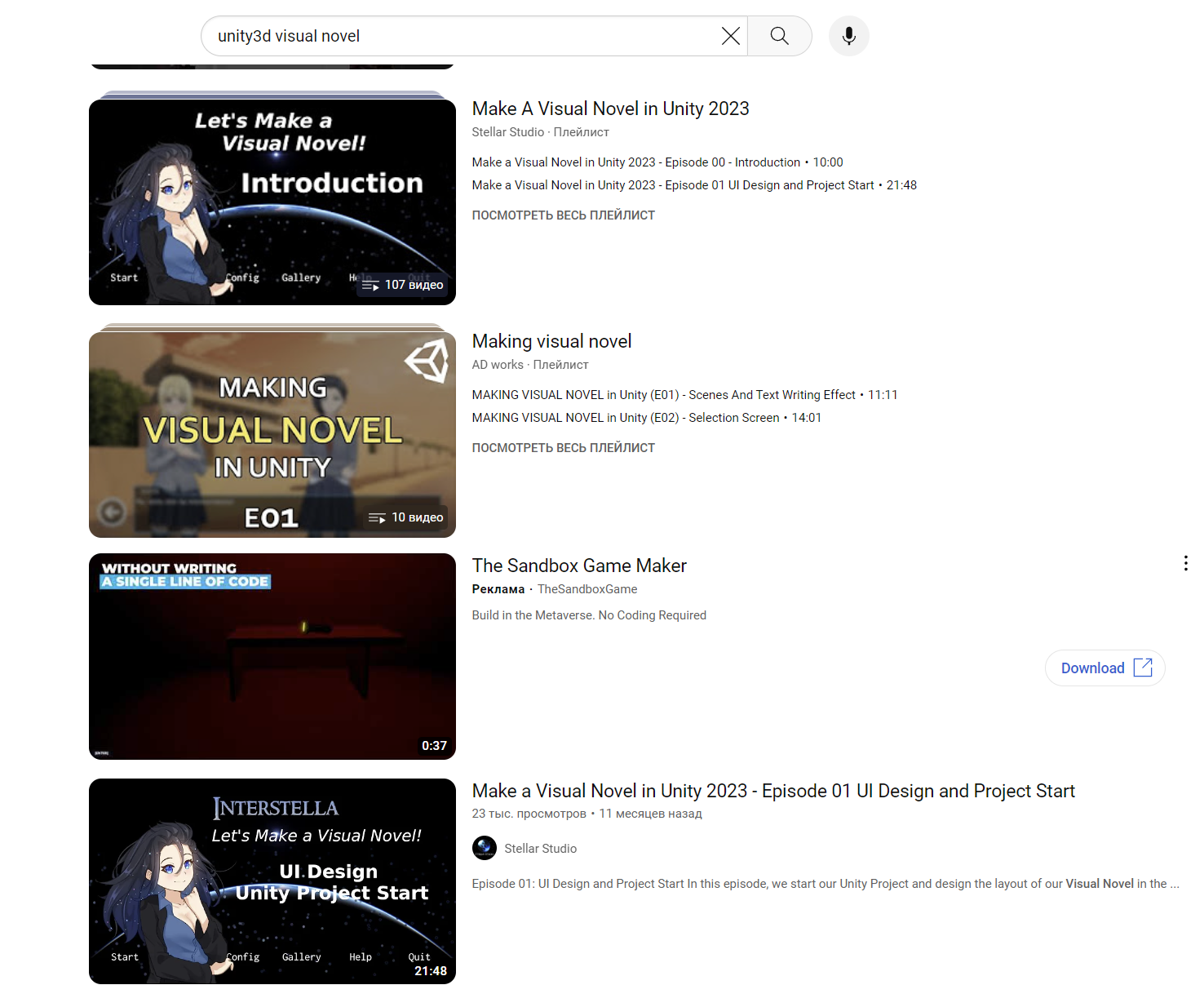1204x985 pixels.
Task: Click the TheSandboxGame advertiser name
Action: click(x=587, y=589)
